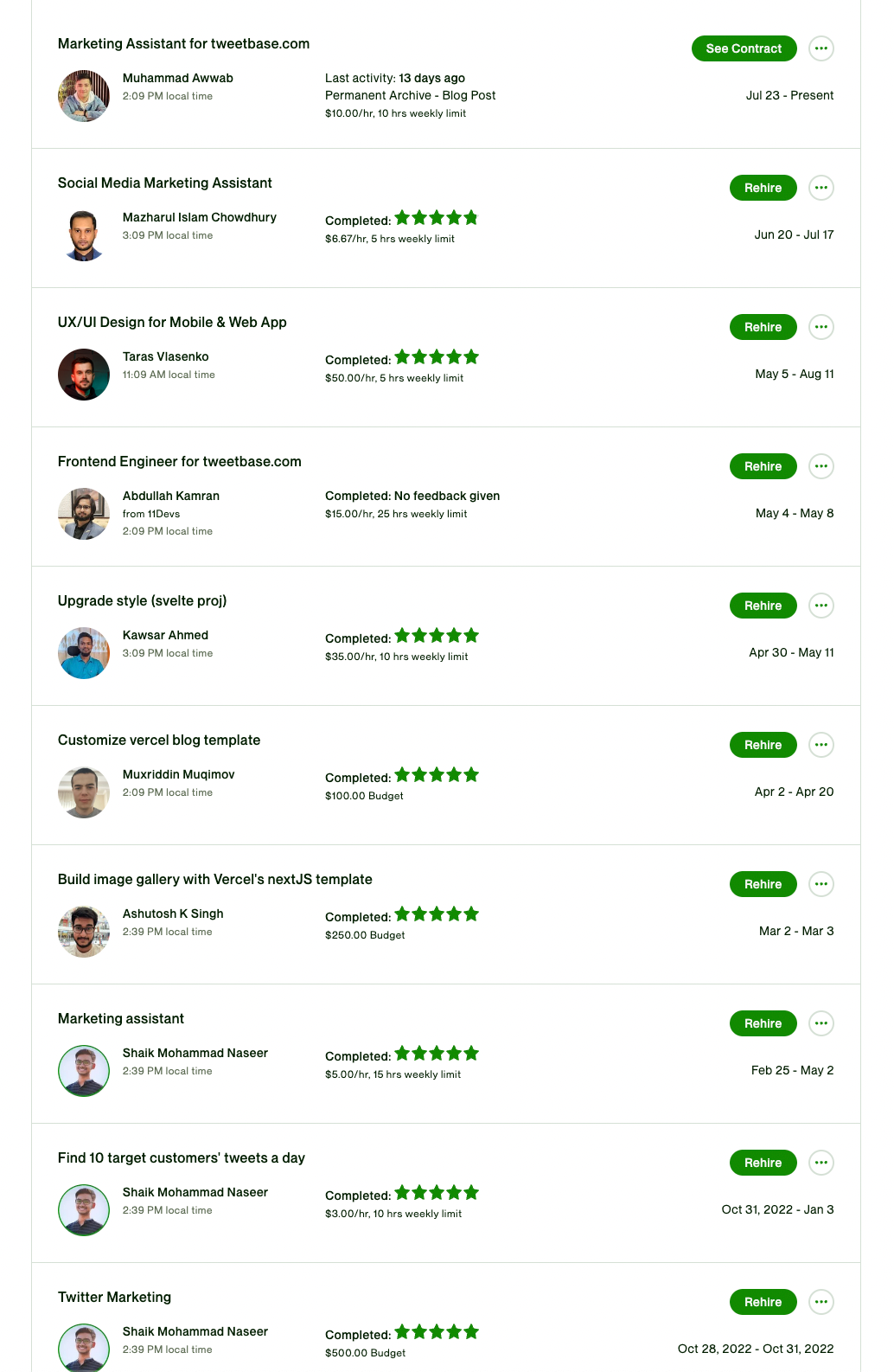Rehire Mazharul Islam Chowdhury
This screenshot has height=1372, width=894.
763,188
